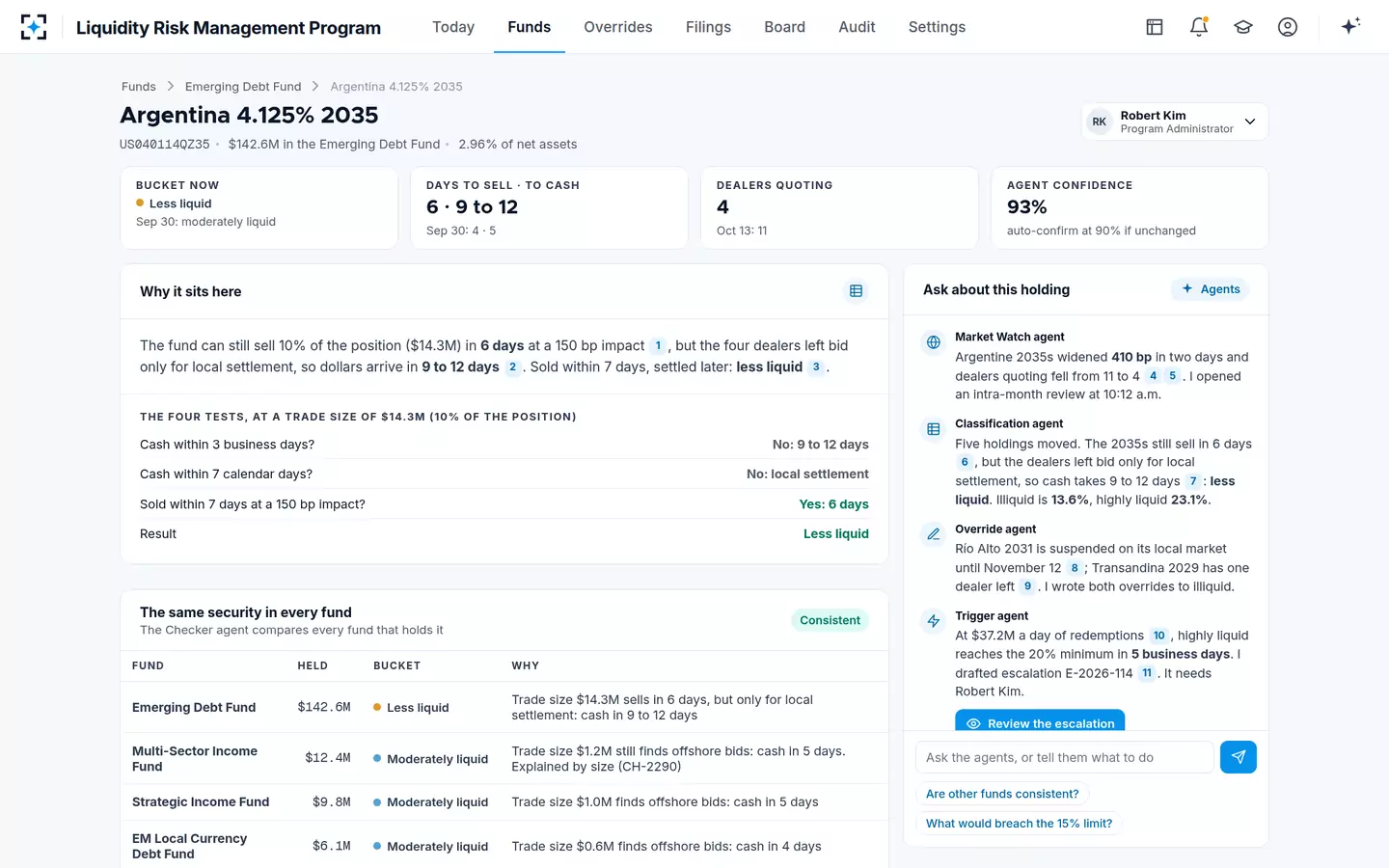Click the Classification agent table icon
This screenshot has height=868, width=1389.
tap(934, 429)
